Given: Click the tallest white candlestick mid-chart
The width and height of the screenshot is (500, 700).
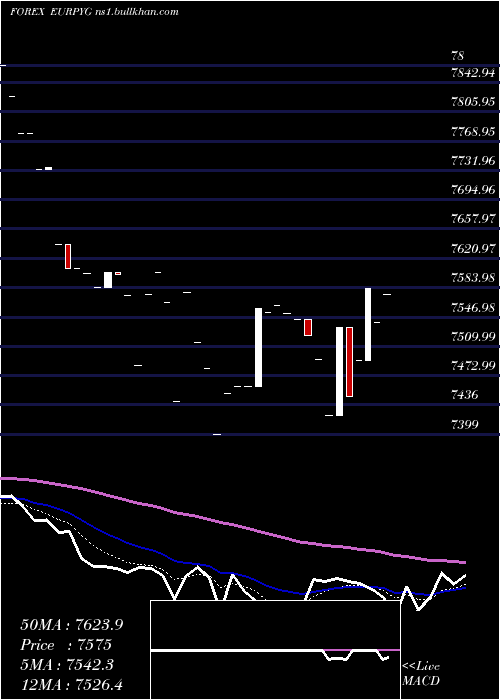Looking at the screenshot, I should (339, 371).
